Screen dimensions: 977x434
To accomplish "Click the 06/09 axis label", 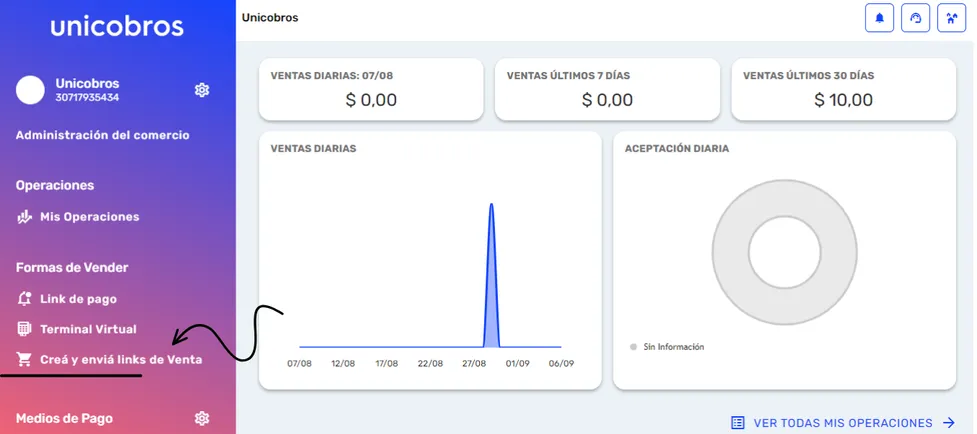I will coord(561,364).
